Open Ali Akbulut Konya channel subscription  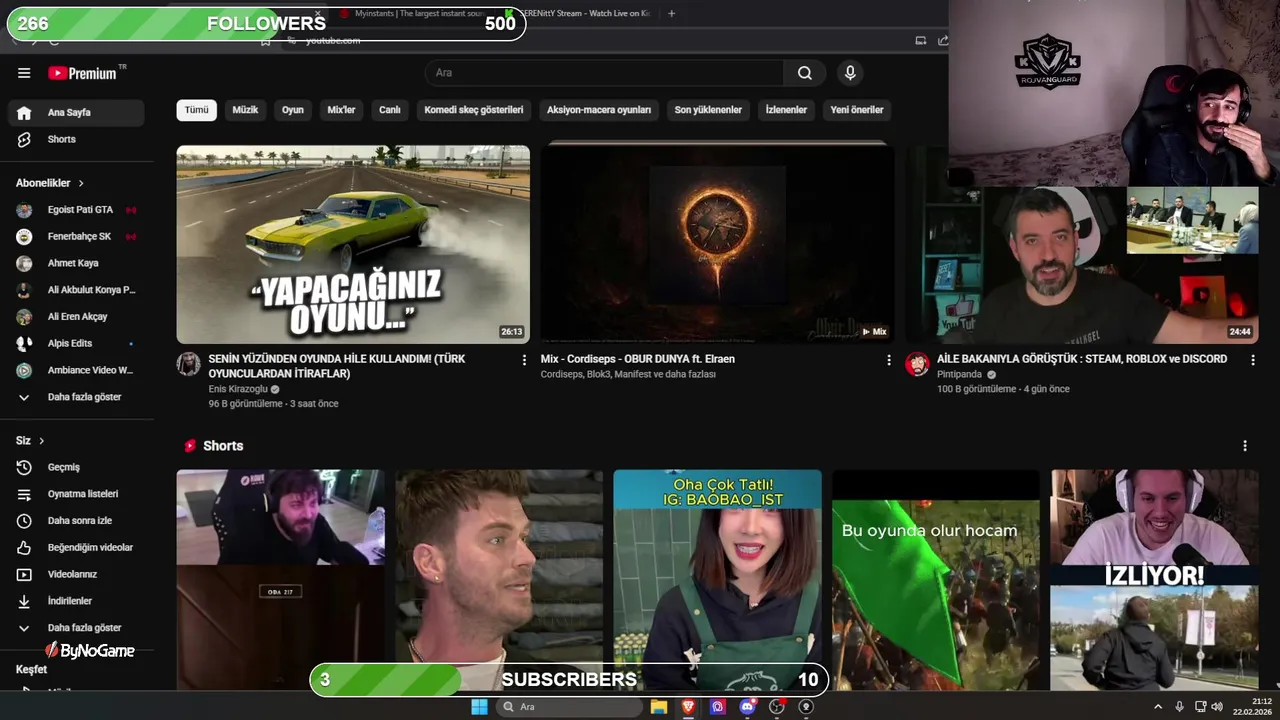(x=76, y=290)
